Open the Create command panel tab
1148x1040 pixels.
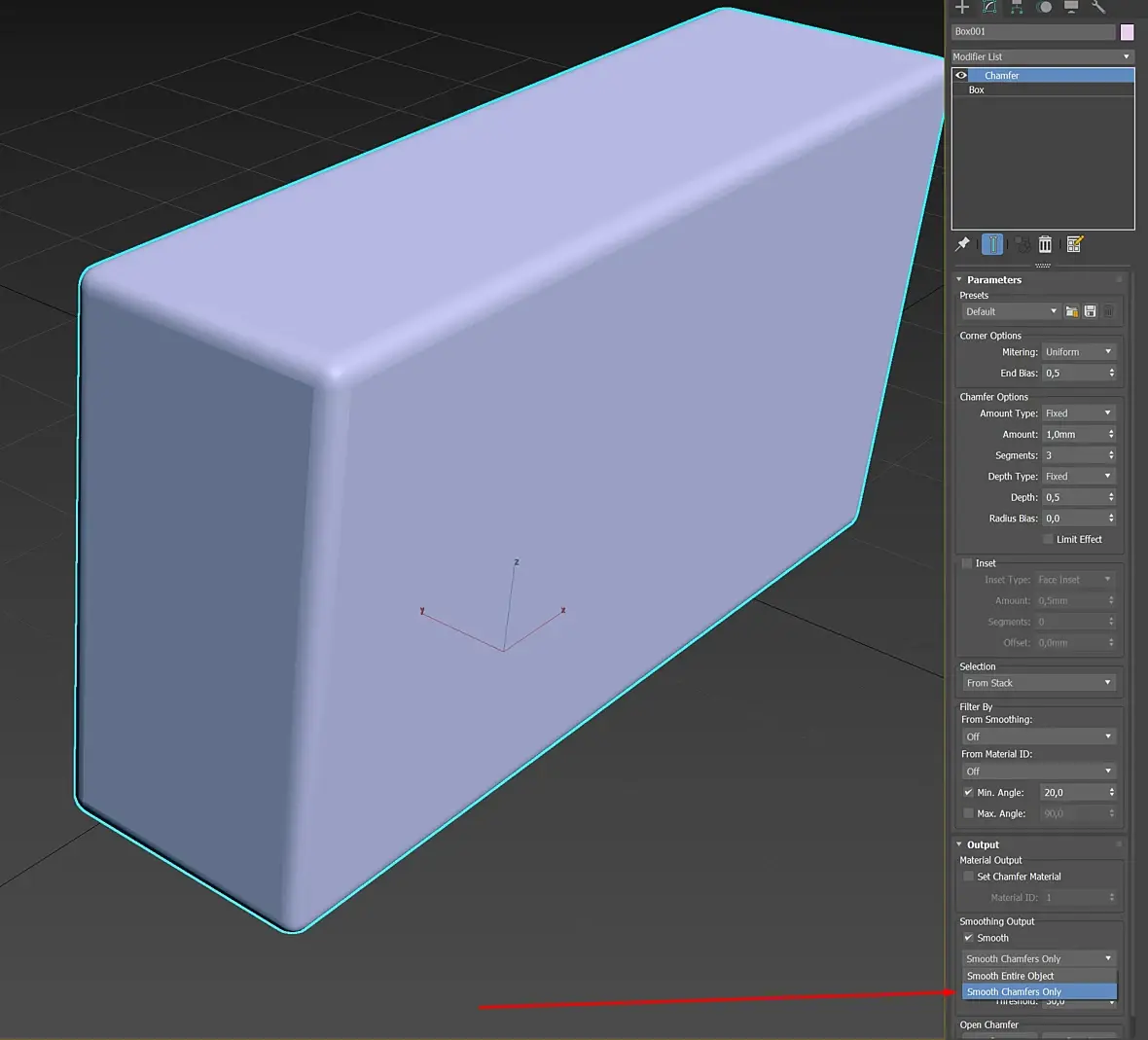point(962,7)
